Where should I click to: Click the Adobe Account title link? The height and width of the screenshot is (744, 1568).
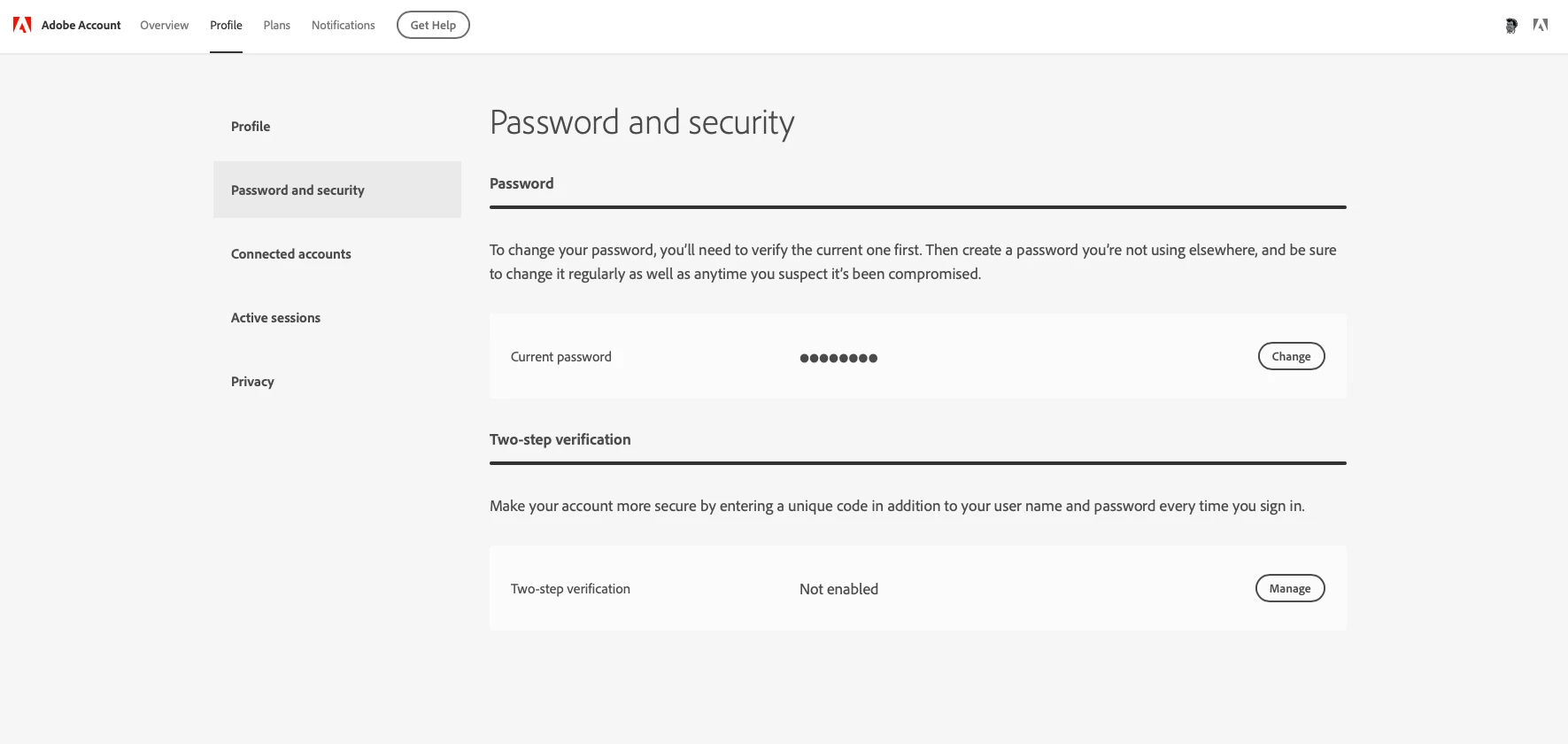click(x=81, y=25)
